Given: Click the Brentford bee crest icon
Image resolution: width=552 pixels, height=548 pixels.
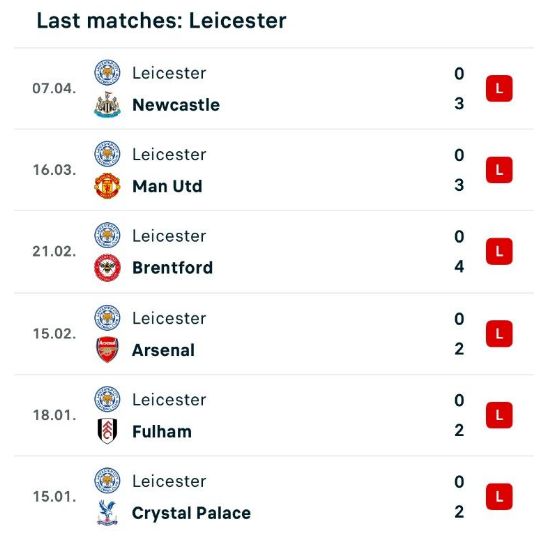Looking at the screenshot, I should (x=107, y=267).
